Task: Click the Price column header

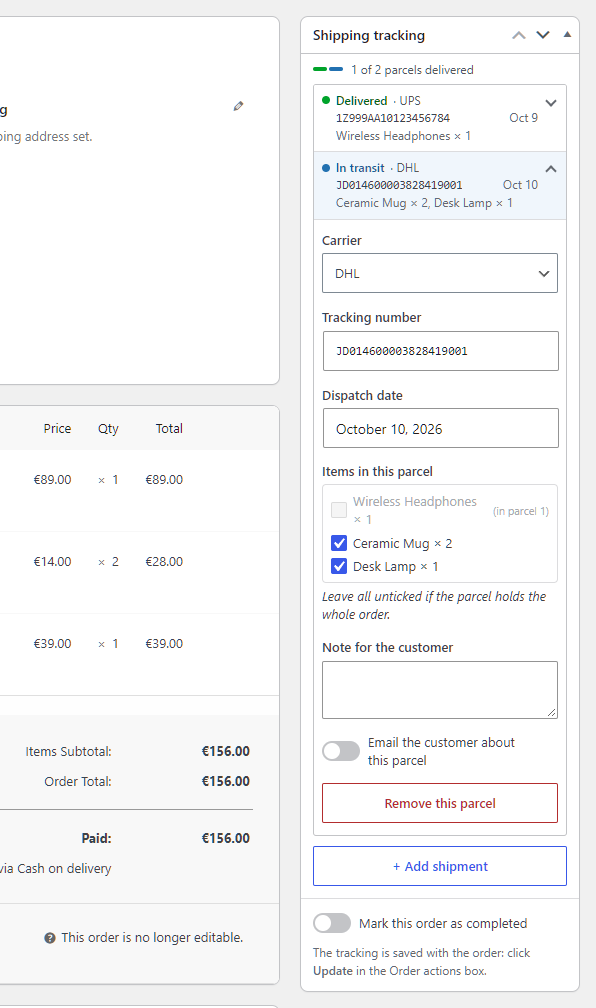Action: click(x=57, y=429)
